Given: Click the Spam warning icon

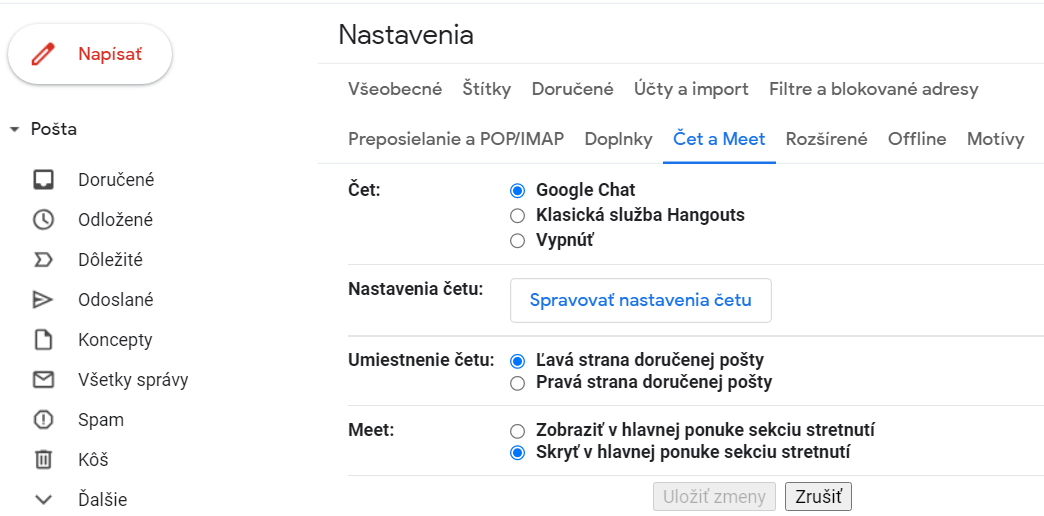Looking at the screenshot, I should pos(43,420).
